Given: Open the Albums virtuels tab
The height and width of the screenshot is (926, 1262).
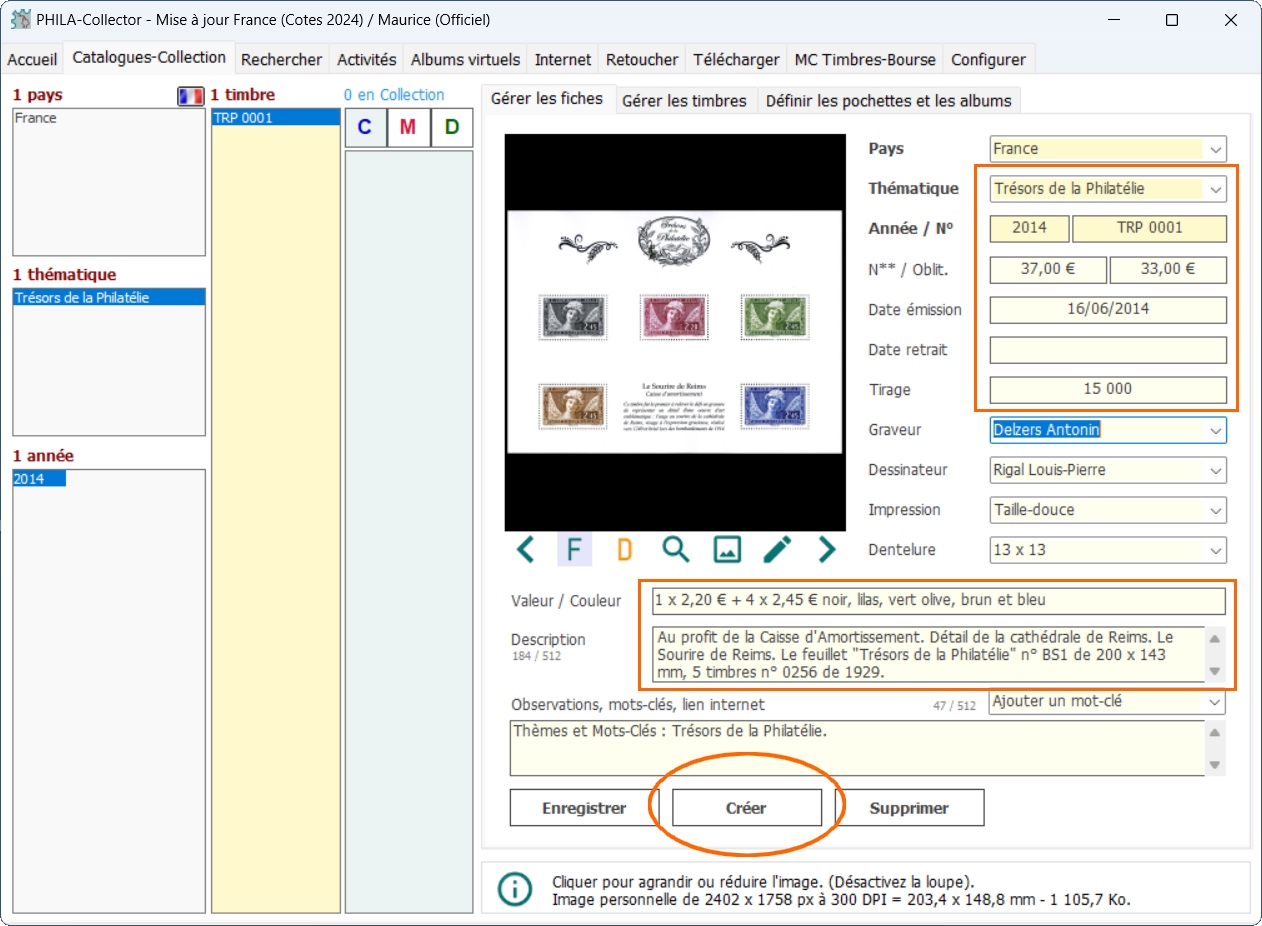Looking at the screenshot, I should coord(466,60).
